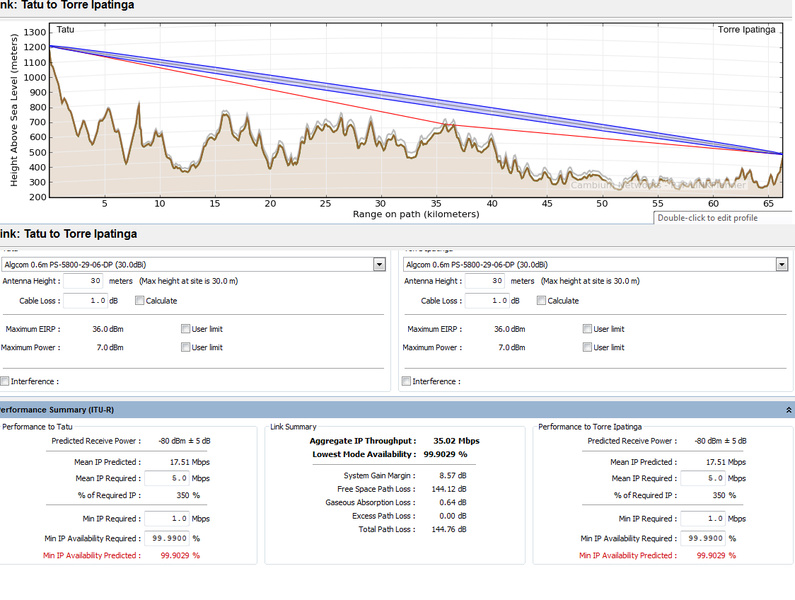The height and width of the screenshot is (600, 795).
Task: Toggle Tatu Maximum EIRP User limit
Action: coord(185,329)
